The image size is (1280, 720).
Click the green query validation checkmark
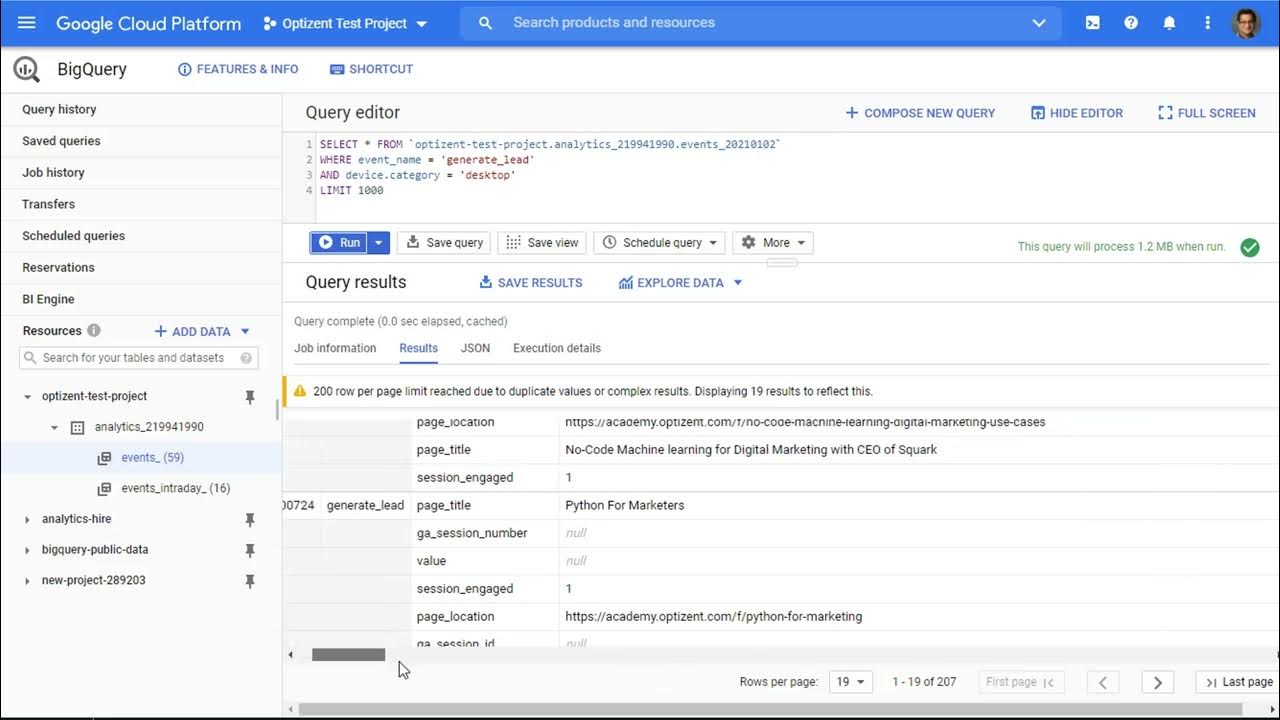pos(1250,247)
